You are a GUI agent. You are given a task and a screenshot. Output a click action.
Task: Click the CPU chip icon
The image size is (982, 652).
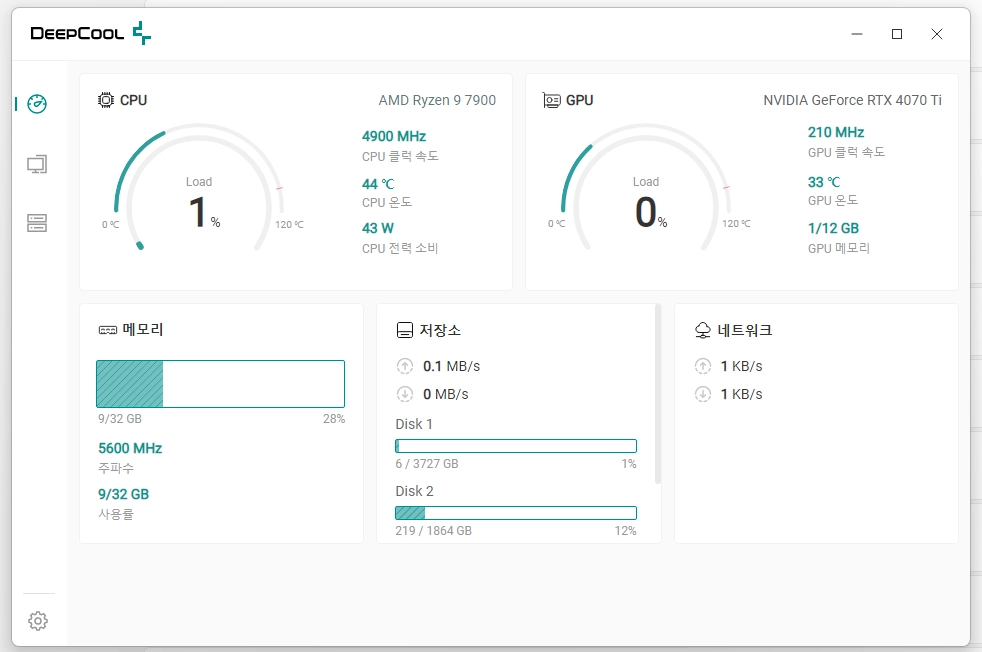coord(106,100)
